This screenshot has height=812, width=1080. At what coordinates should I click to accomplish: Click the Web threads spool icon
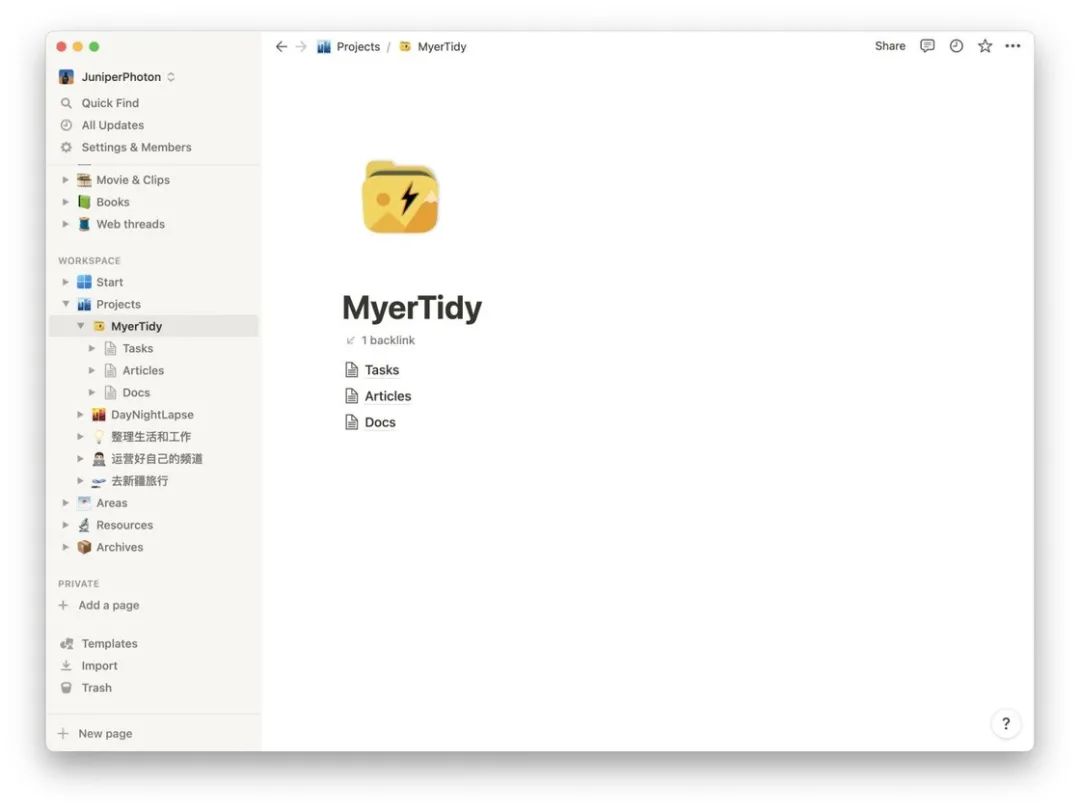[84, 224]
